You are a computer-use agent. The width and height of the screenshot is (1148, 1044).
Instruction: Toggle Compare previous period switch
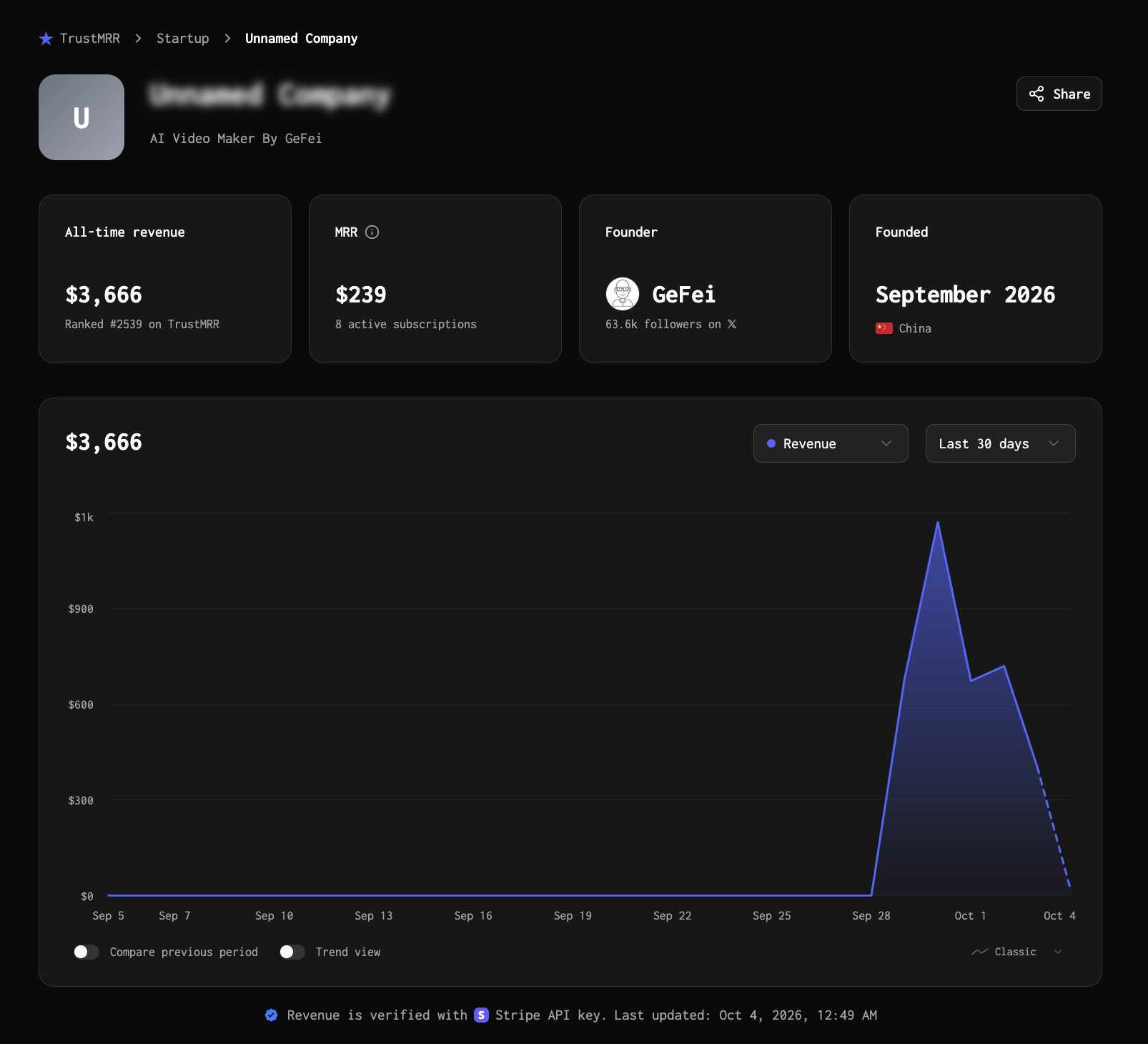(86, 952)
